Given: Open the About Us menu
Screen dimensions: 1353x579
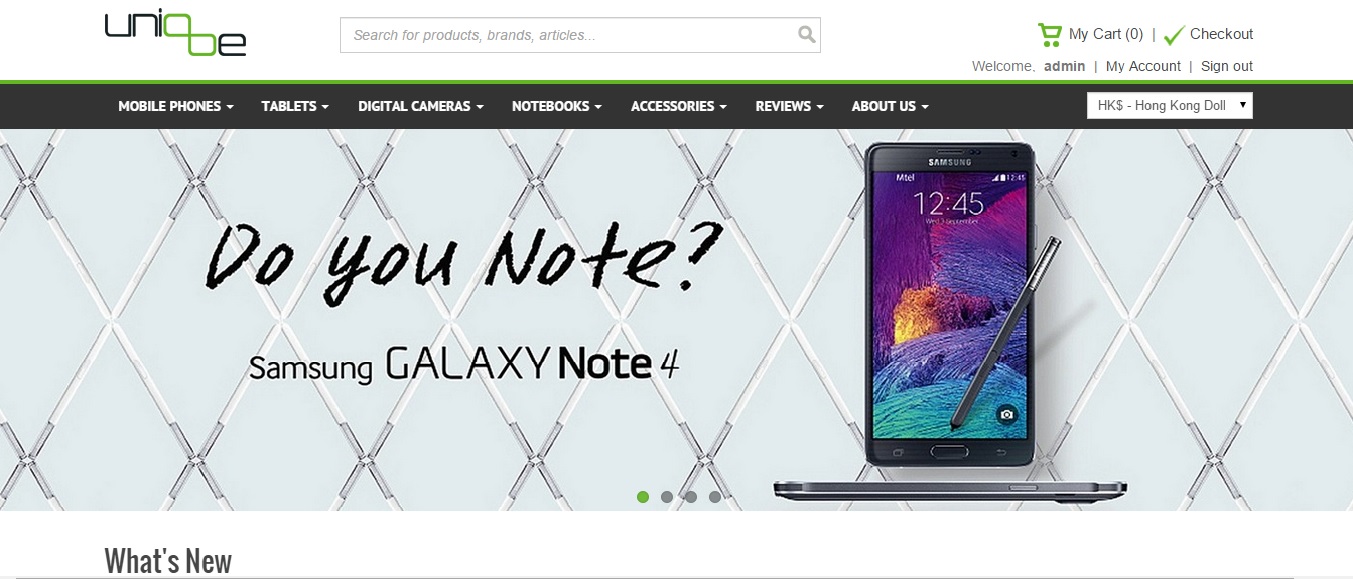Looking at the screenshot, I should (x=890, y=106).
